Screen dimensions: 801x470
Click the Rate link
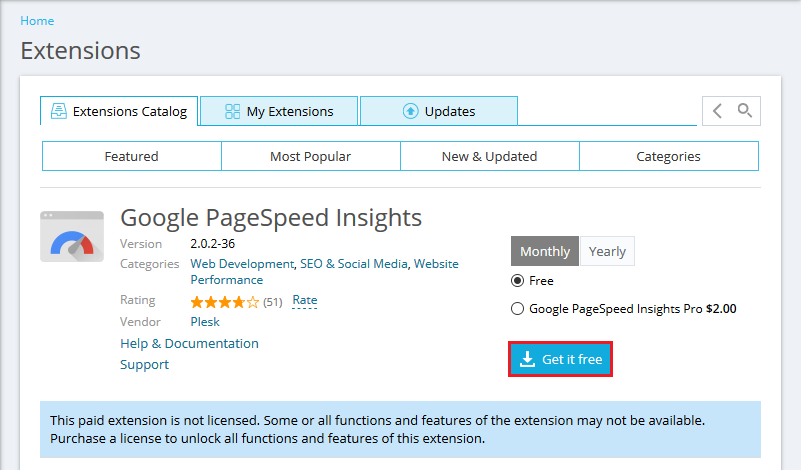(x=304, y=300)
